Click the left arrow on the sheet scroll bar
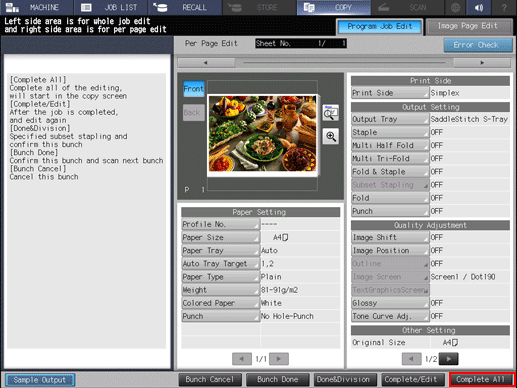 tap(206, 62)
